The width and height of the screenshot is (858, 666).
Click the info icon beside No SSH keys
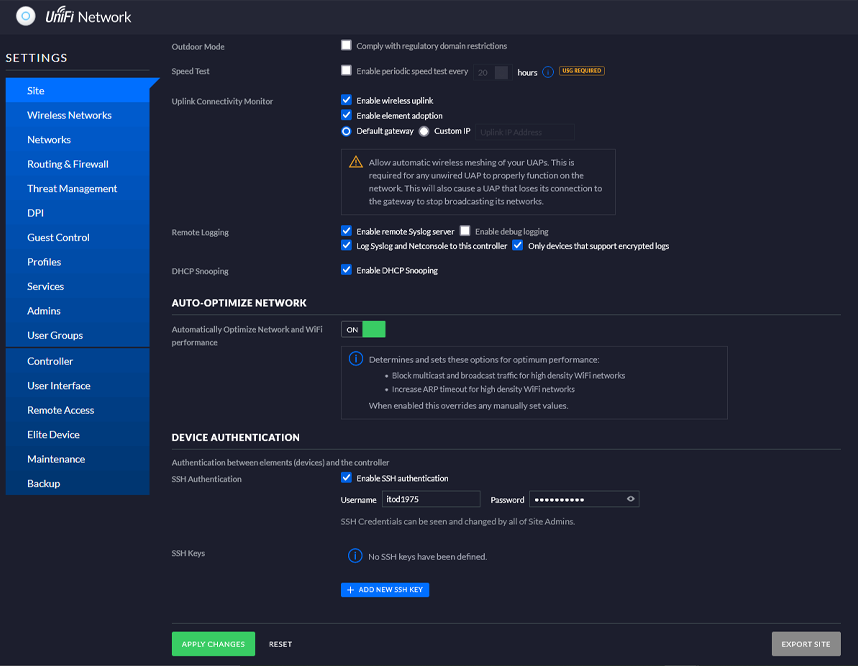(x=355, y=556)
